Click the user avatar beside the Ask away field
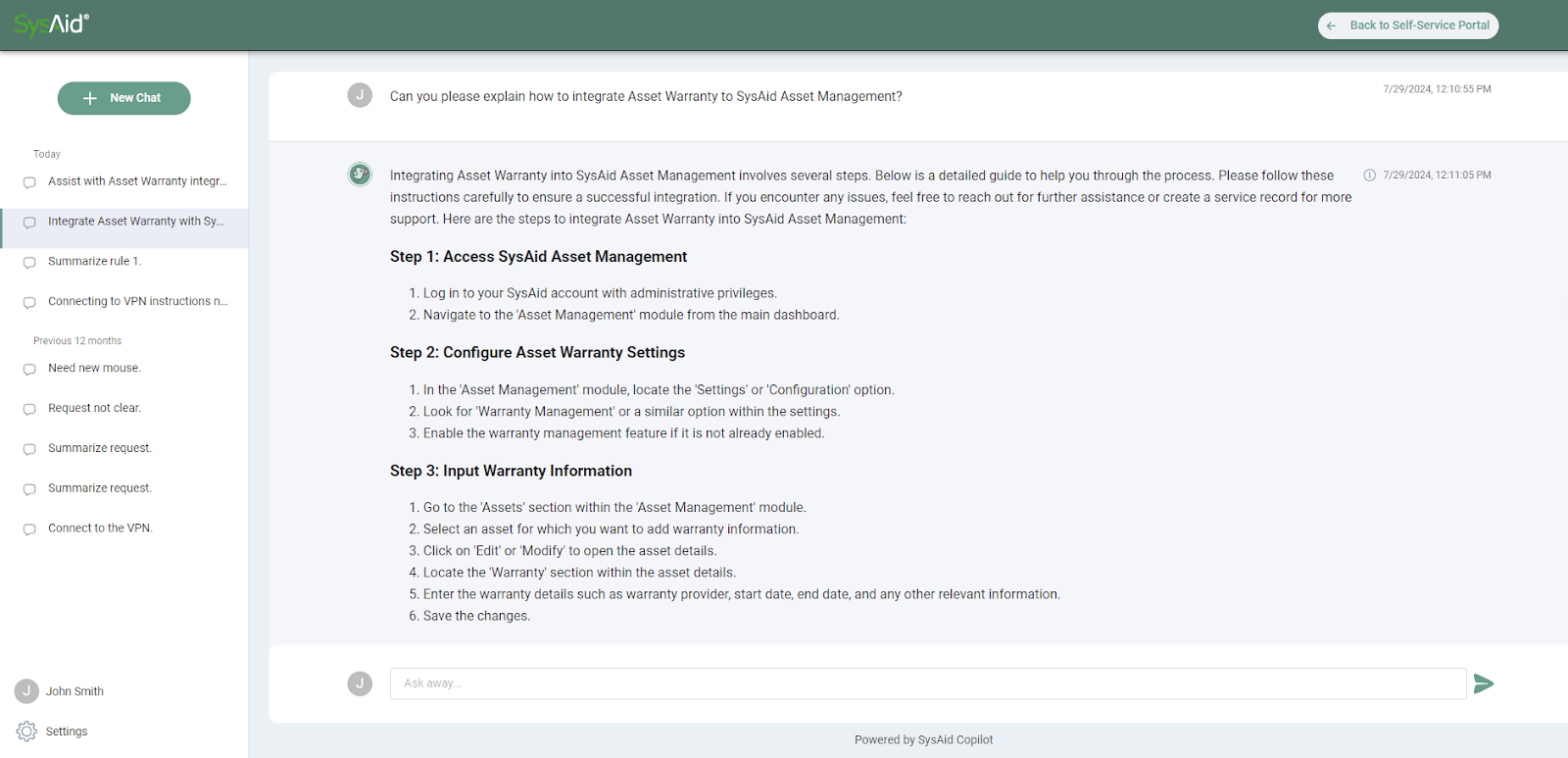The image size is (1568, 758). point(360,683)
